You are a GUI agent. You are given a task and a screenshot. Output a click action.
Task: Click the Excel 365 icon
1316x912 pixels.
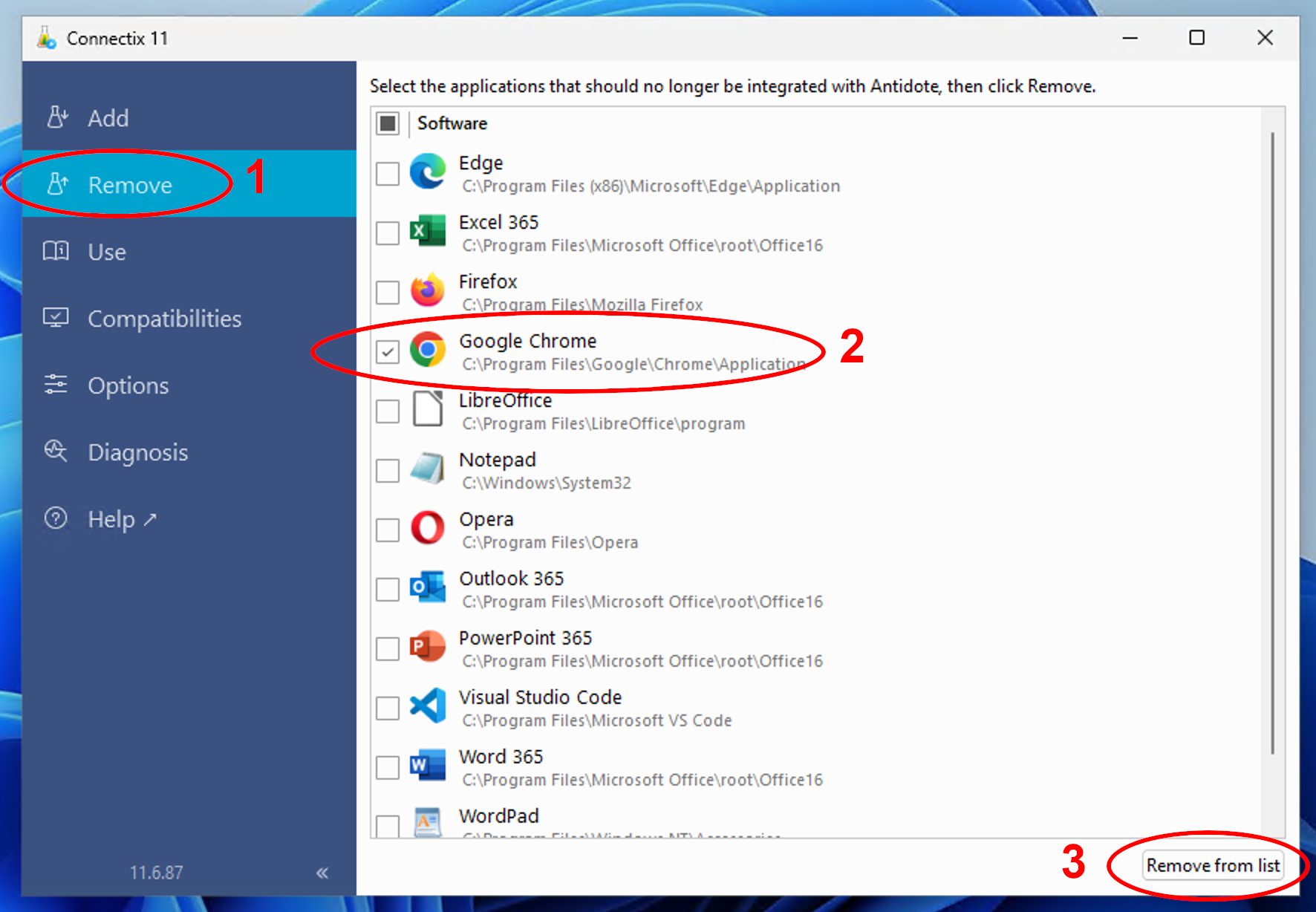click(428, 232)
